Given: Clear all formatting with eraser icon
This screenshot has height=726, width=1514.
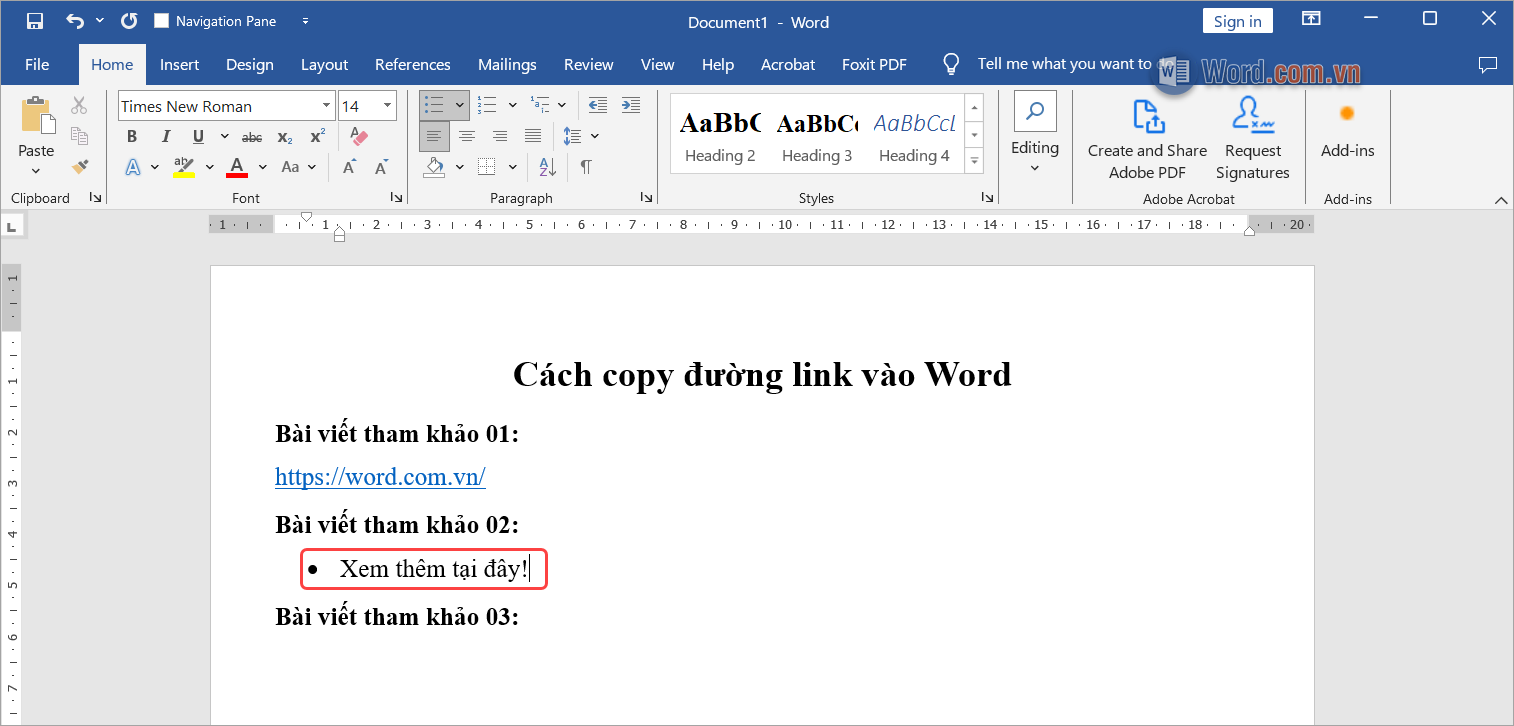Looking at the screenshot, I should 358,137.
